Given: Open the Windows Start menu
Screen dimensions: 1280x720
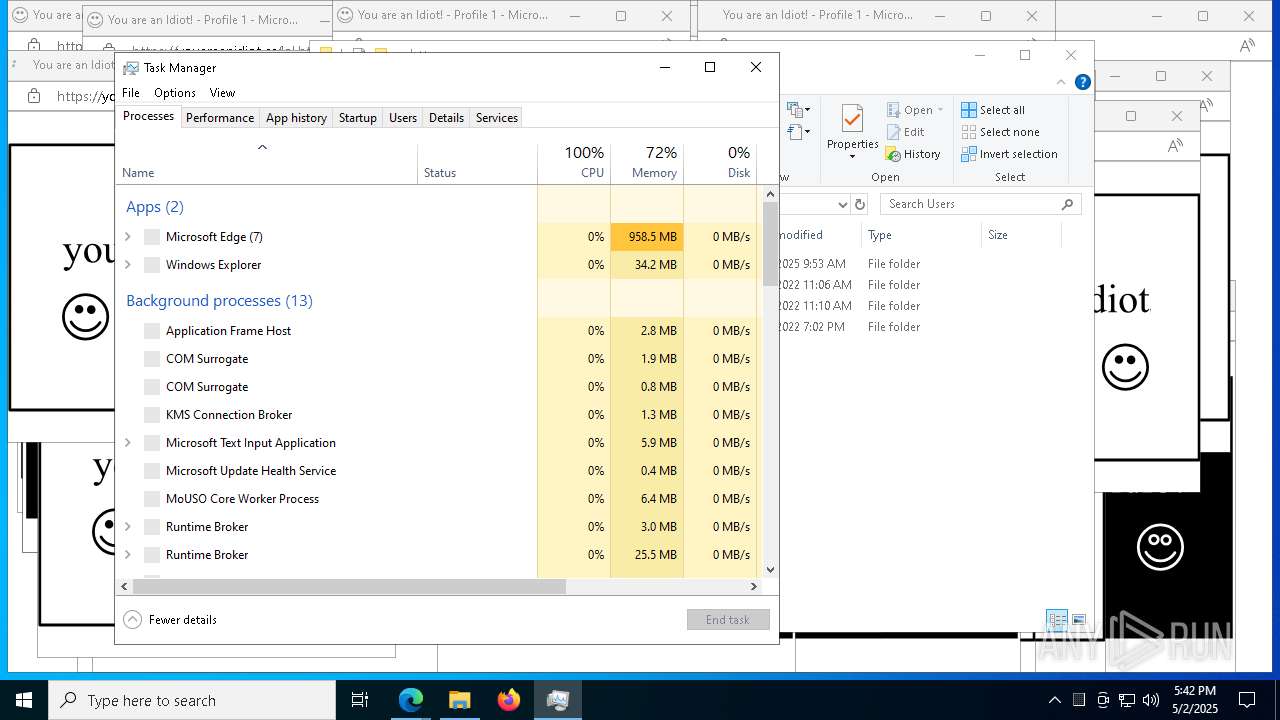Looking at the screenshot, I should pos(24,700).
